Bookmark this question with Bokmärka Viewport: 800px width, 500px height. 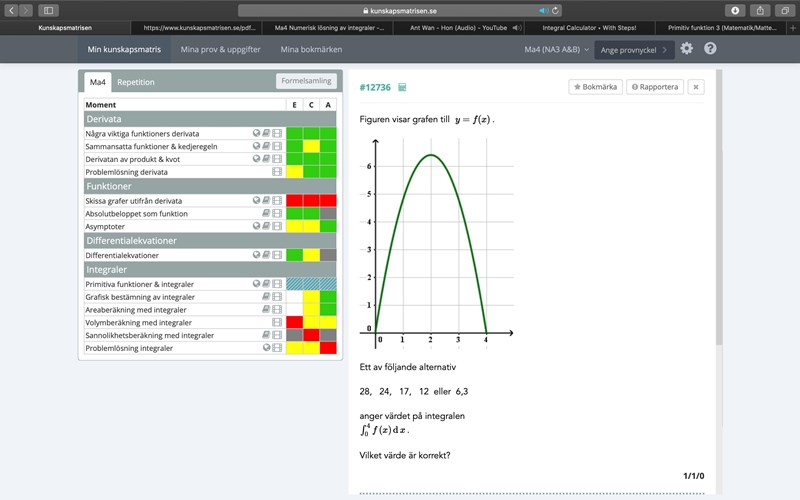click(x=594, y=87)
